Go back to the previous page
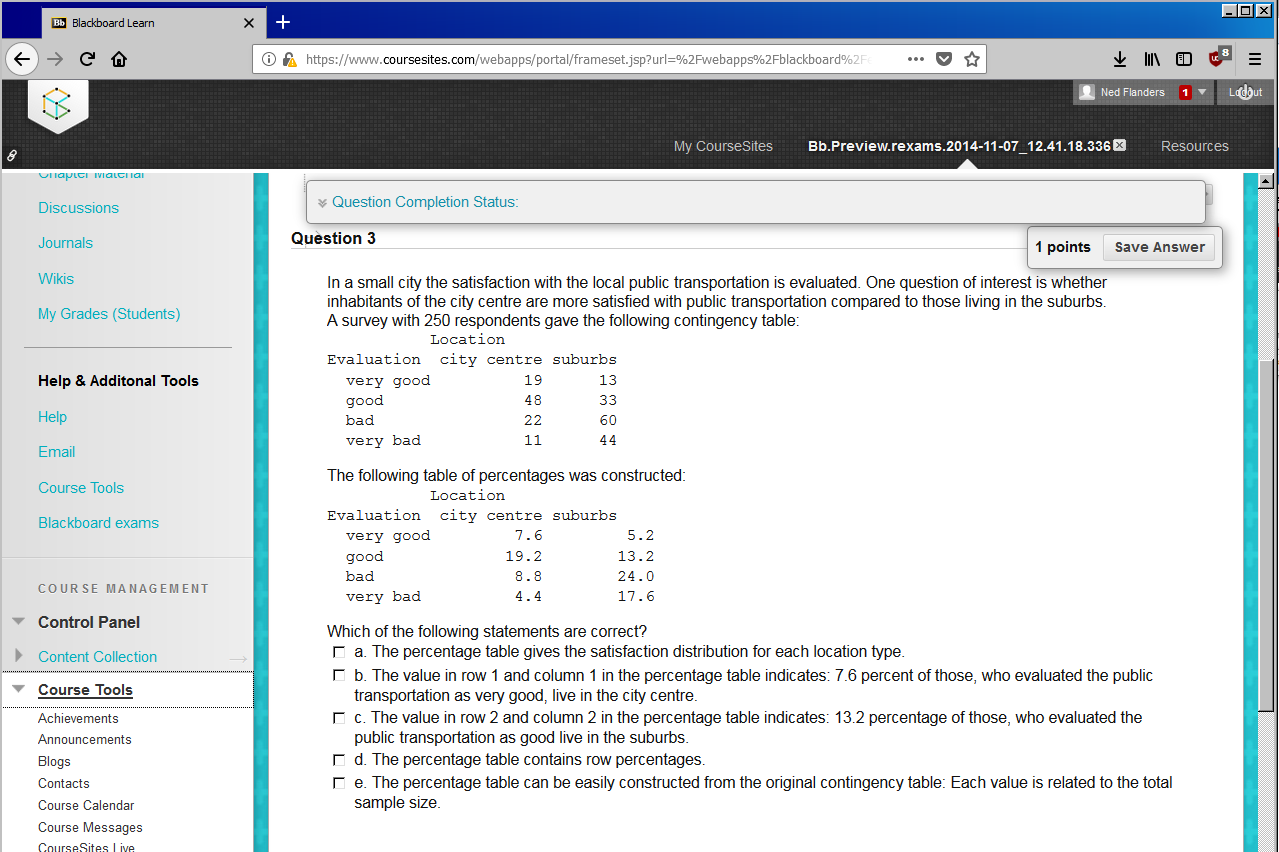Viewport: 1279px width, 852px height. [x=23, y=59]
